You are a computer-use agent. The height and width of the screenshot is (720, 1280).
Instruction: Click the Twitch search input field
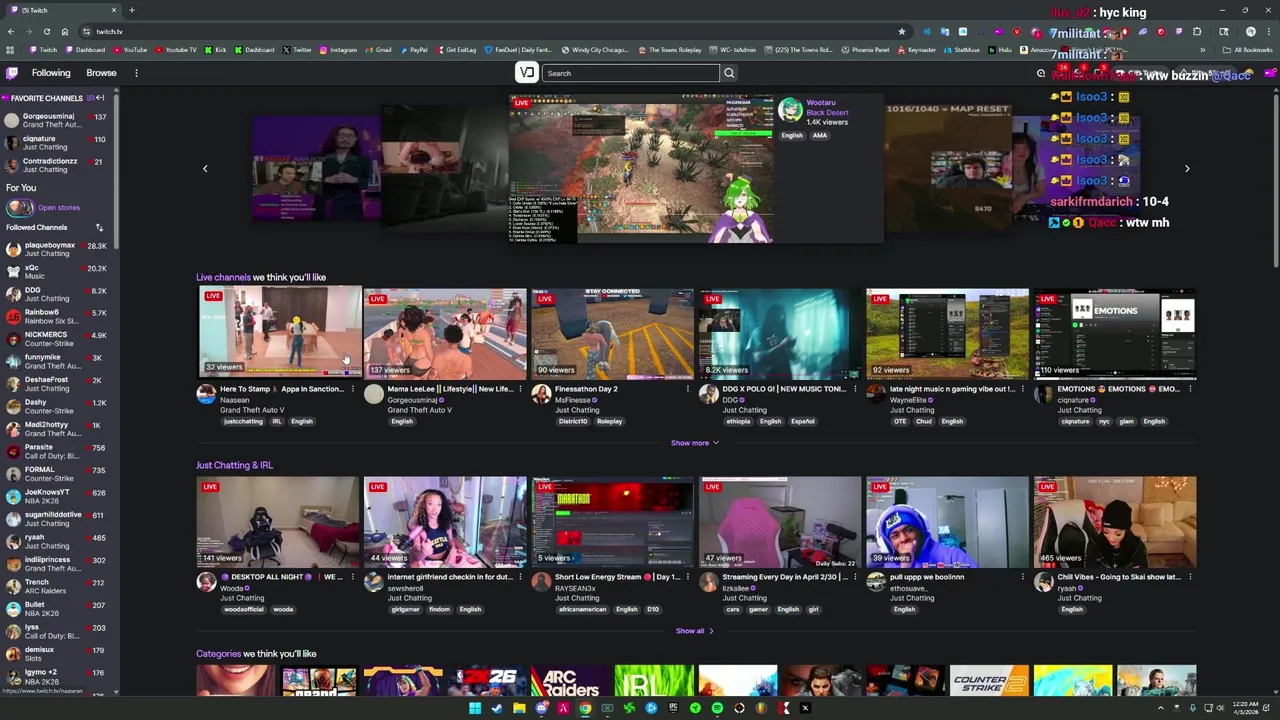click(631, 73)
